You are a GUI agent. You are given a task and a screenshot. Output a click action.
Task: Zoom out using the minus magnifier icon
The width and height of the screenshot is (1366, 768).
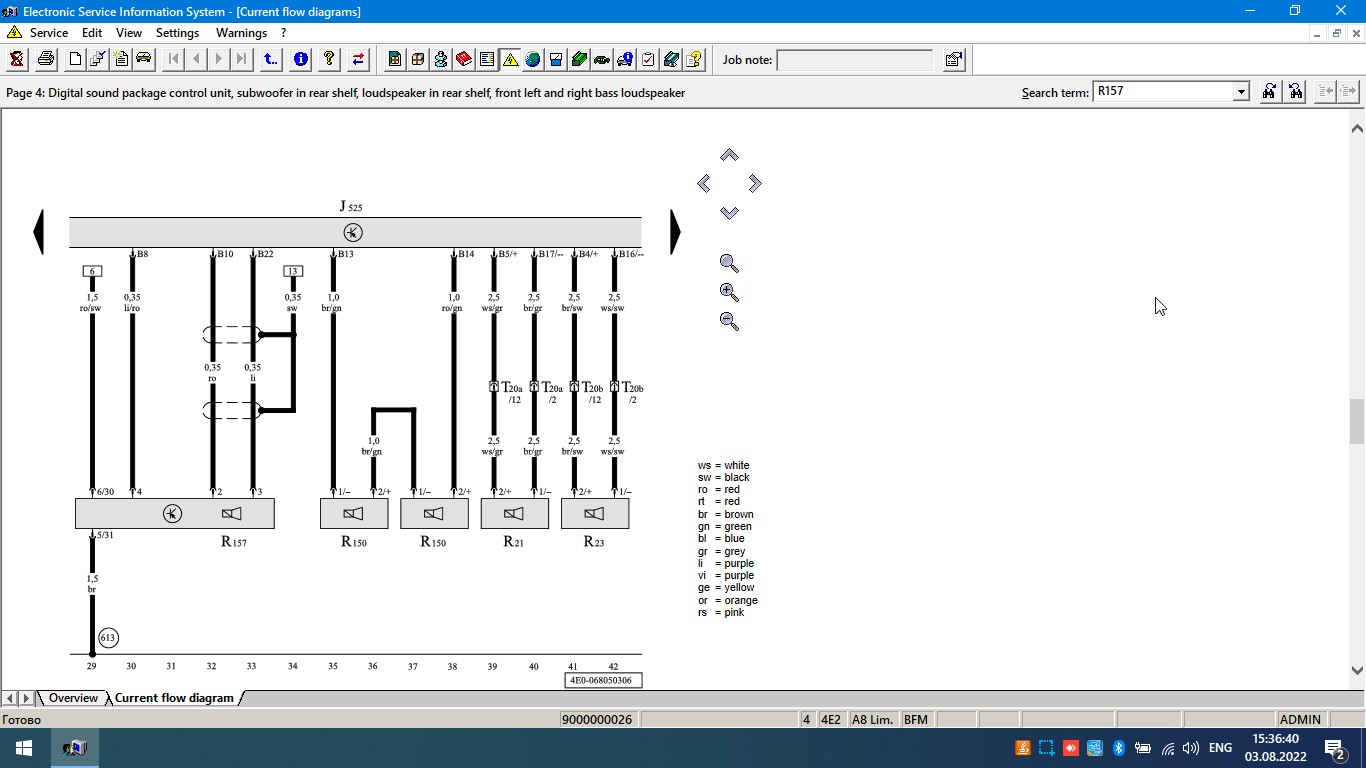click(729, 321)
